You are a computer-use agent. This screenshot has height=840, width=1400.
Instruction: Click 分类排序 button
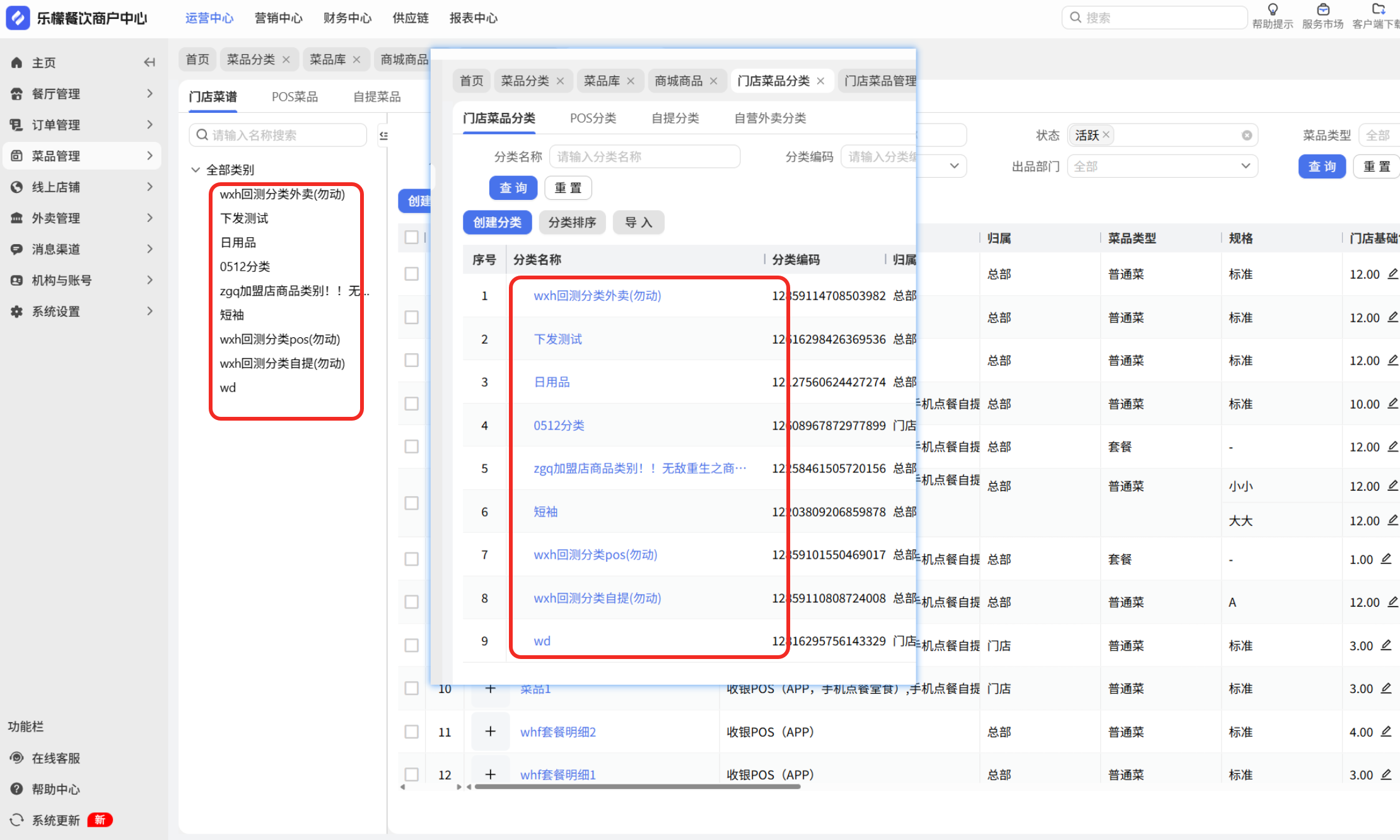pyautogui.click(x=572, y=222)
